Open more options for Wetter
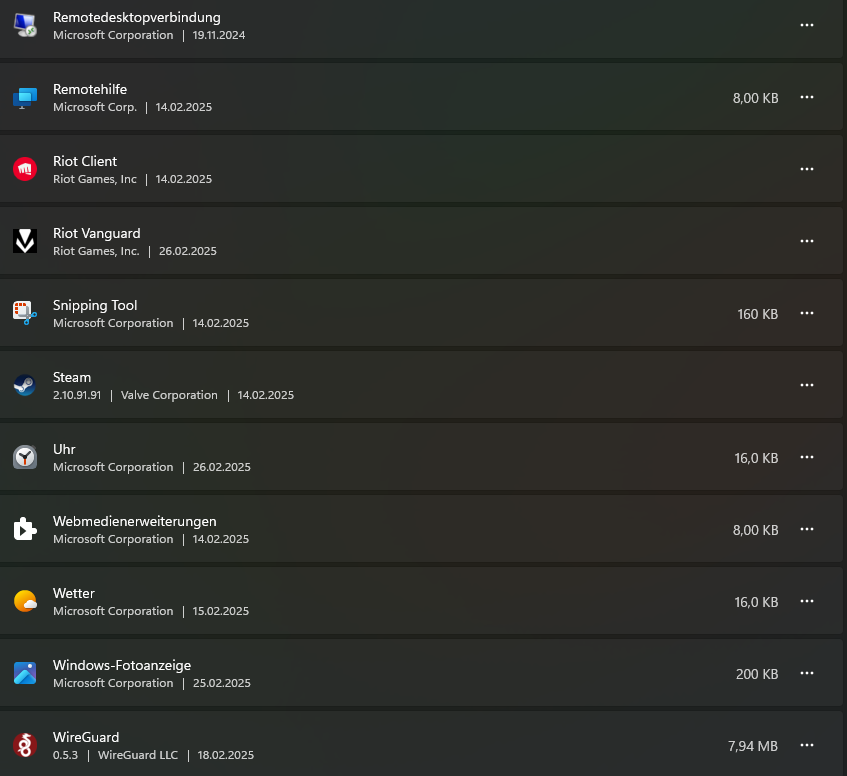The image size is (847, 776). (807, 601)
